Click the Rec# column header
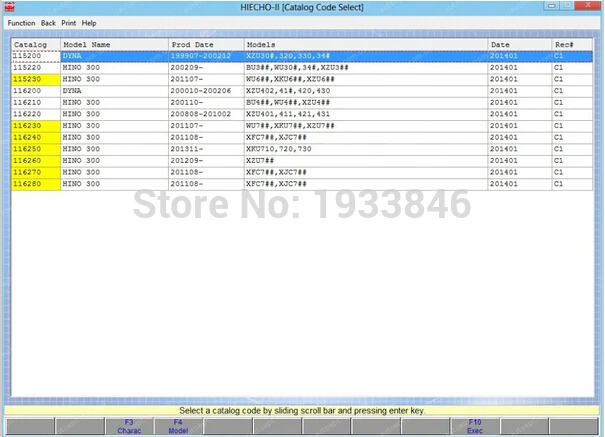This screenshot has width=605, height=437. (x=572, y=44)
